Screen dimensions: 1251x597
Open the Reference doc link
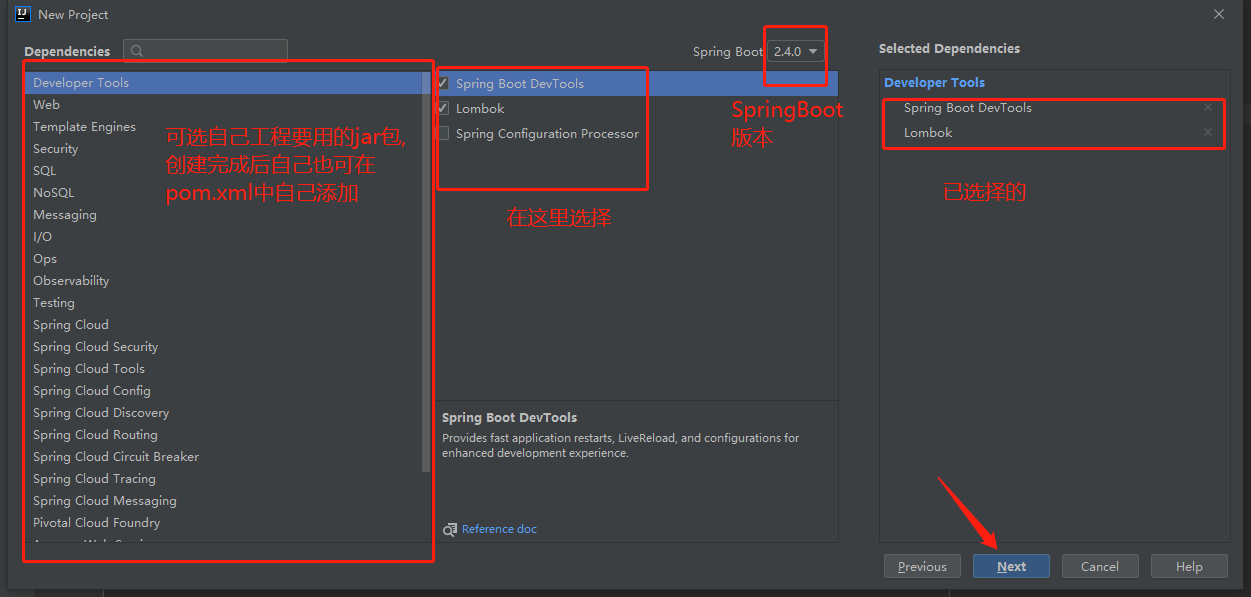click(x=499, y=529)
